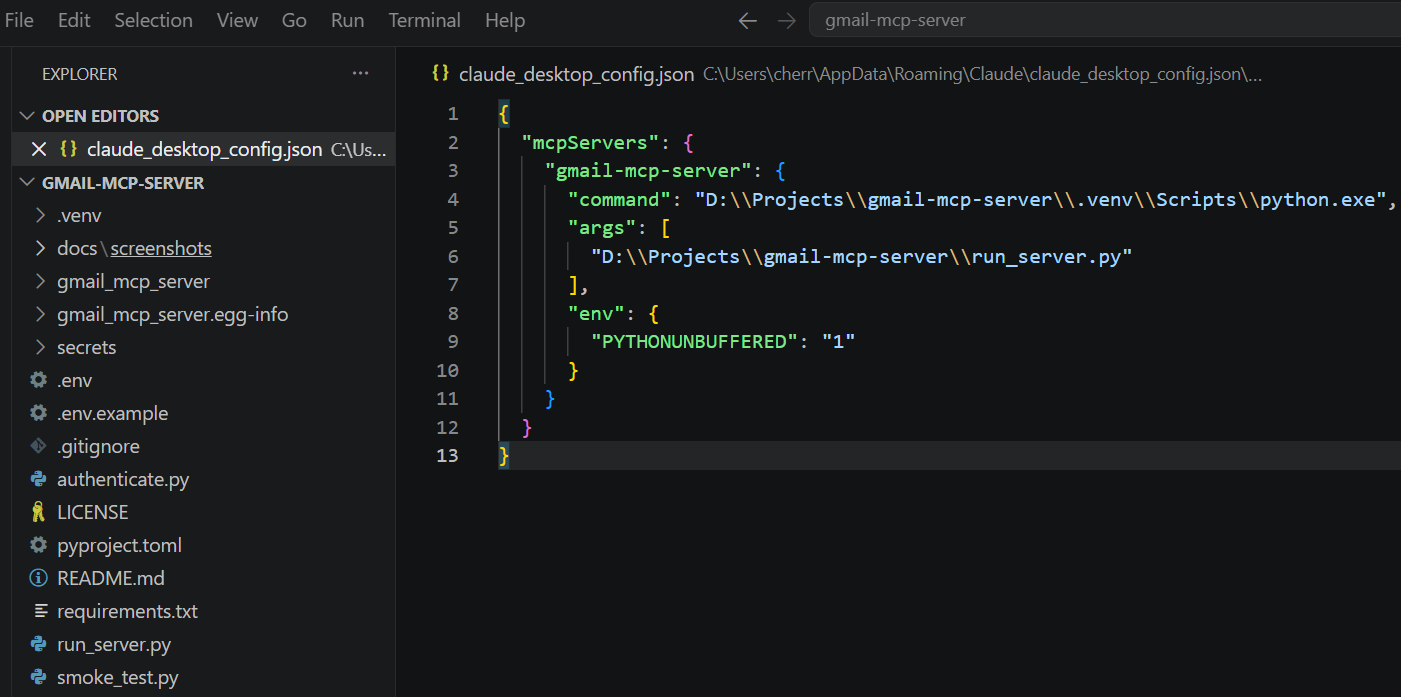Click the "mcpServers" key on line 2
This screenshot has height=697, width=1401.
(591, 142)
